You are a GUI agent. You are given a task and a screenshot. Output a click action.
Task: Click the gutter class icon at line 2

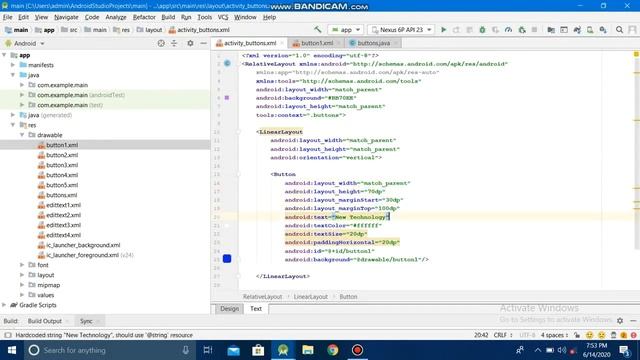coord(227,64)
